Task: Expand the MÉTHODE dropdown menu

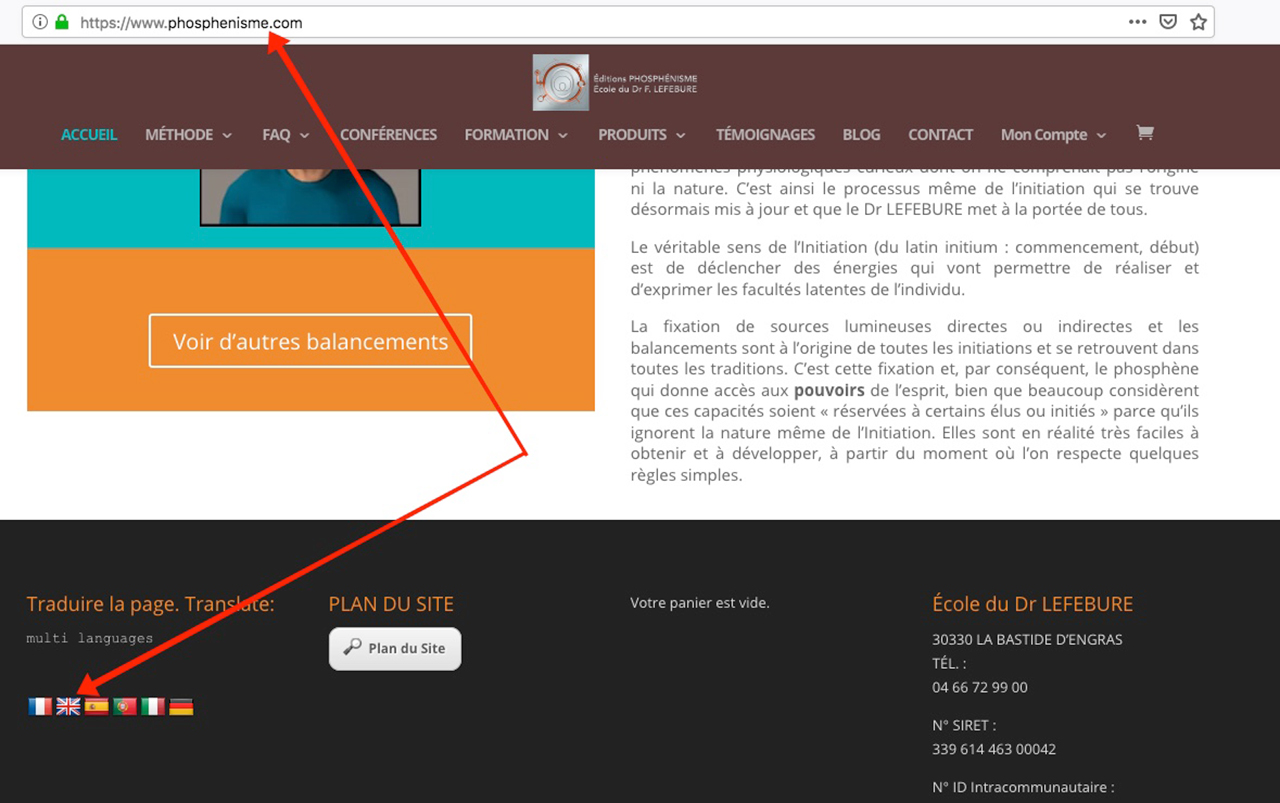Action: [x=188, y=135]
